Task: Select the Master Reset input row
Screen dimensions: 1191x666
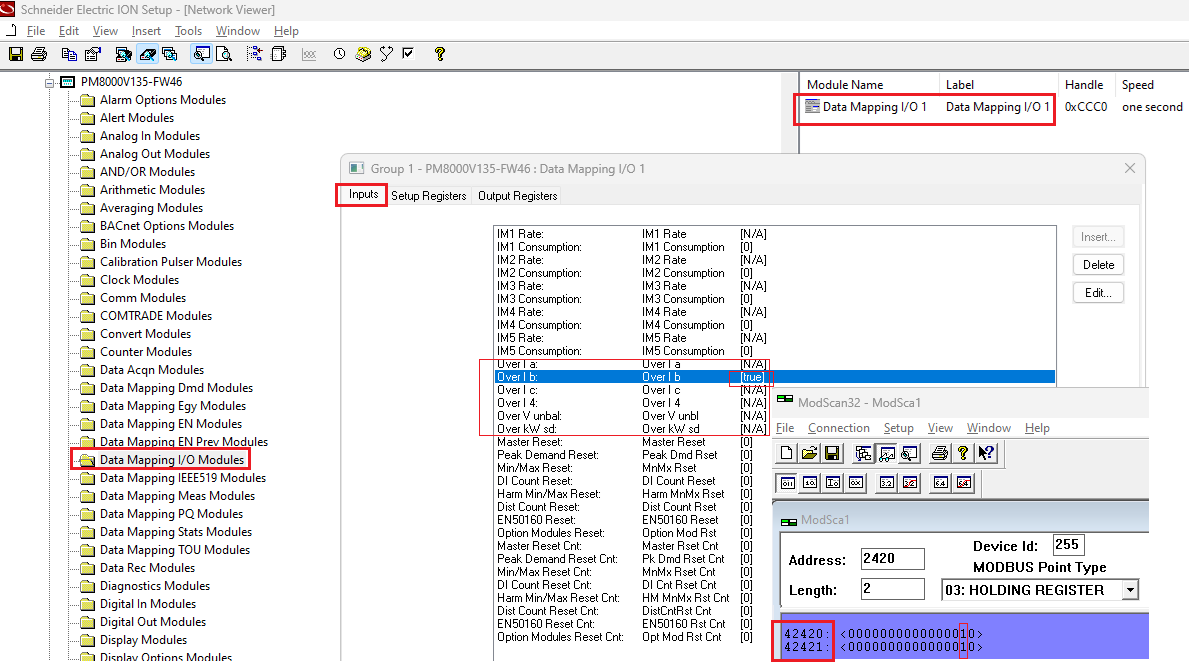Action: (x=774, y=442)
